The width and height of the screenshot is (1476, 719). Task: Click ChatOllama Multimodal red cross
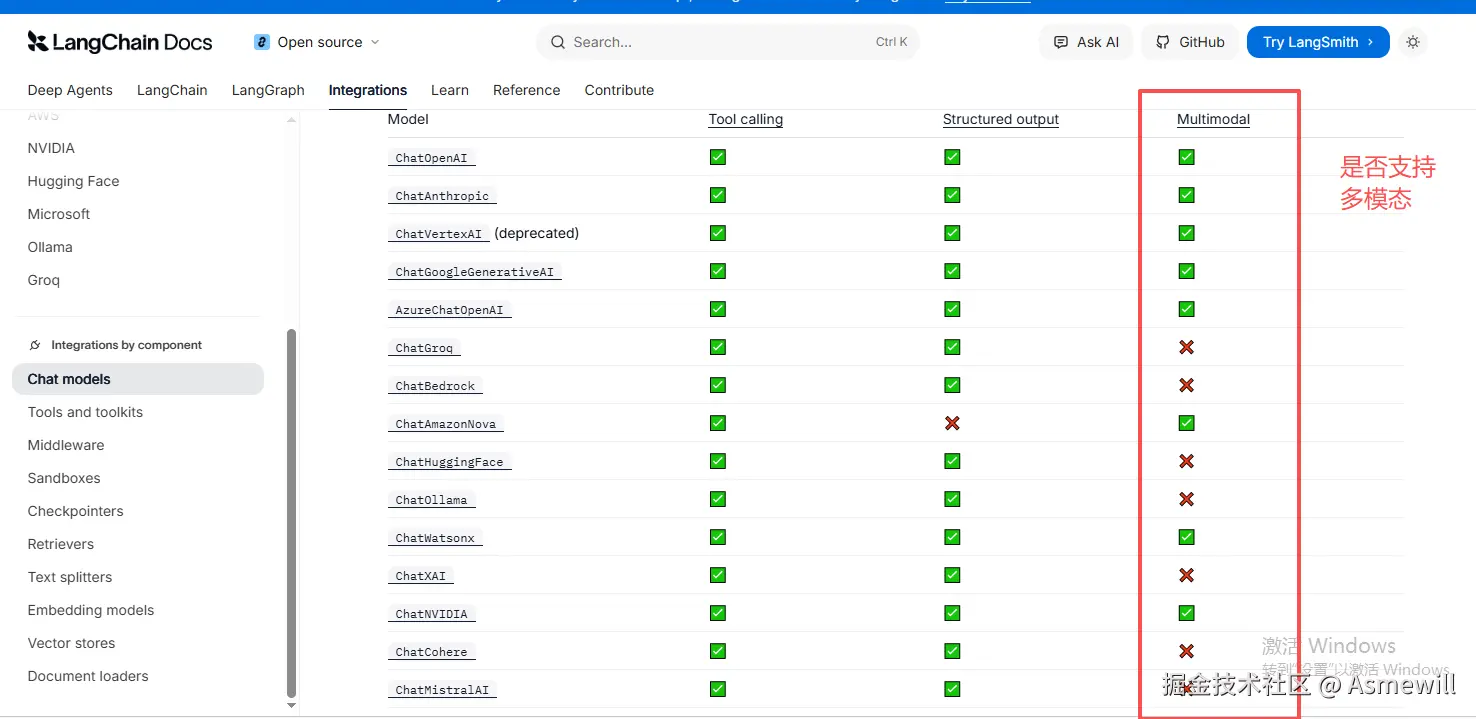1186,499
